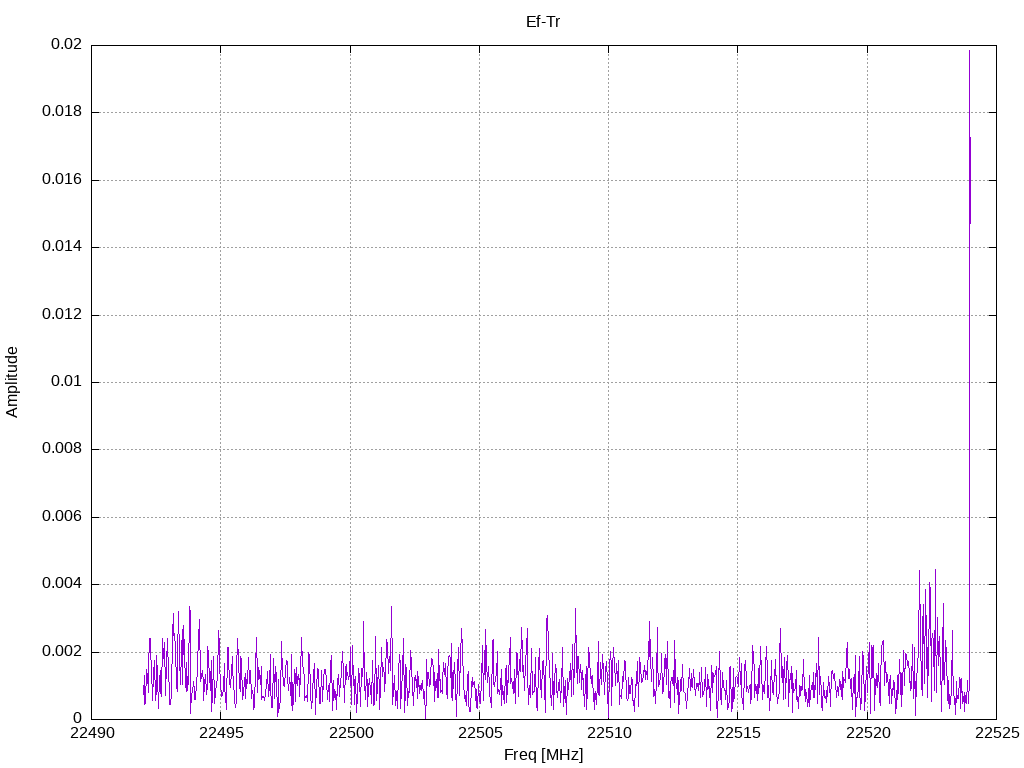Click the 22495 x-axis tick label
Screen dimensions: 1024x768
click(221, 733)
